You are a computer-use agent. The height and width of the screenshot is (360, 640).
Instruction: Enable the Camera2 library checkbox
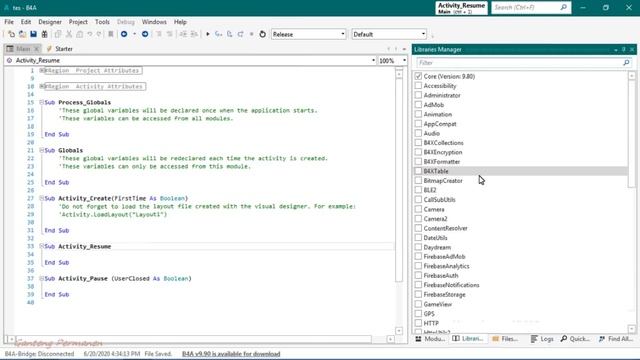tap(418, 218)
